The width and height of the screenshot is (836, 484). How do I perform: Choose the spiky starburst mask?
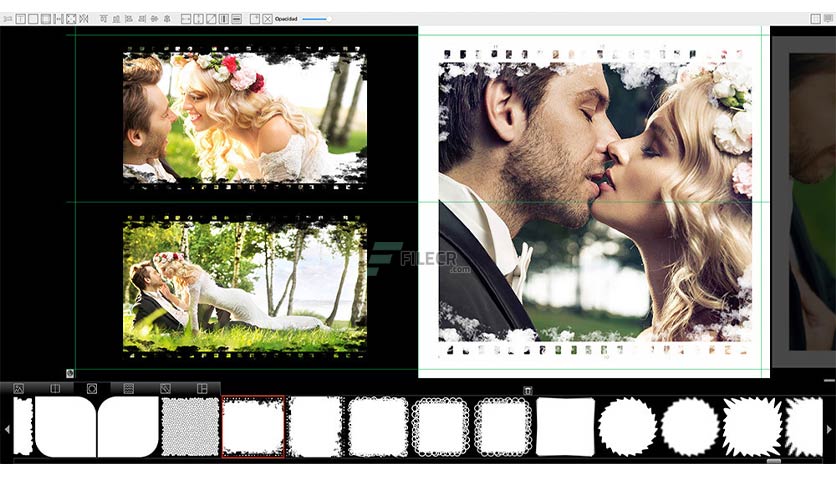pyautogui.click(x=752, y=427)
